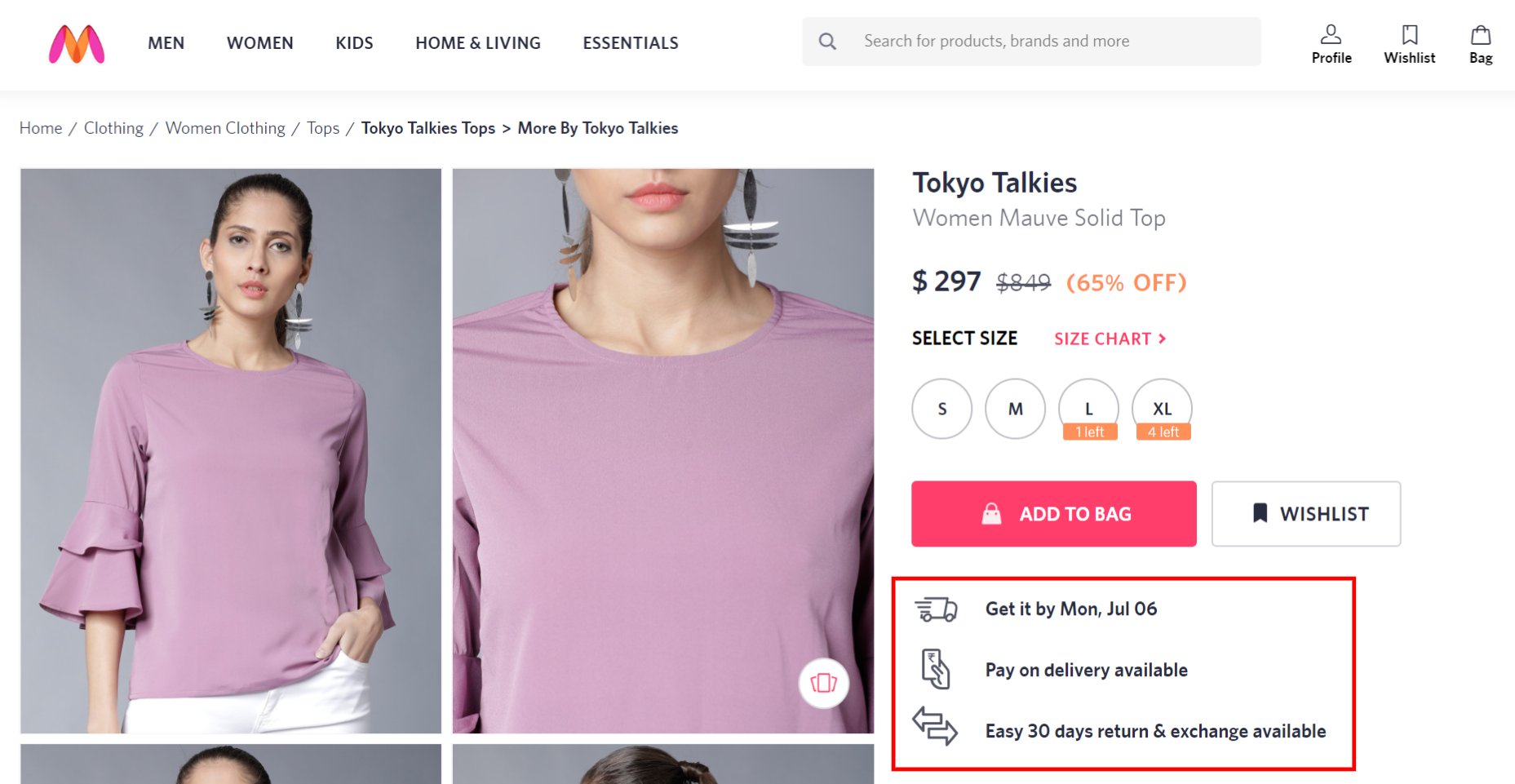
Task: Open the KIDS menu
Action: coord(354,43)
